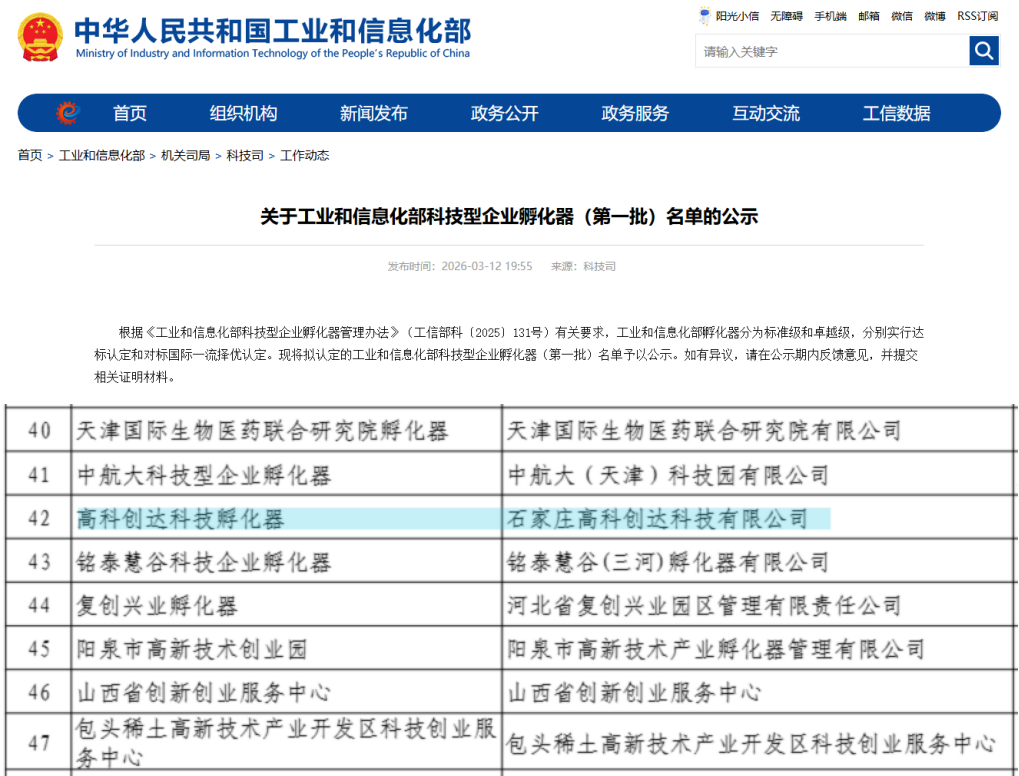
Task: Open the 组织机构 menu item
Action: [243, 113]
